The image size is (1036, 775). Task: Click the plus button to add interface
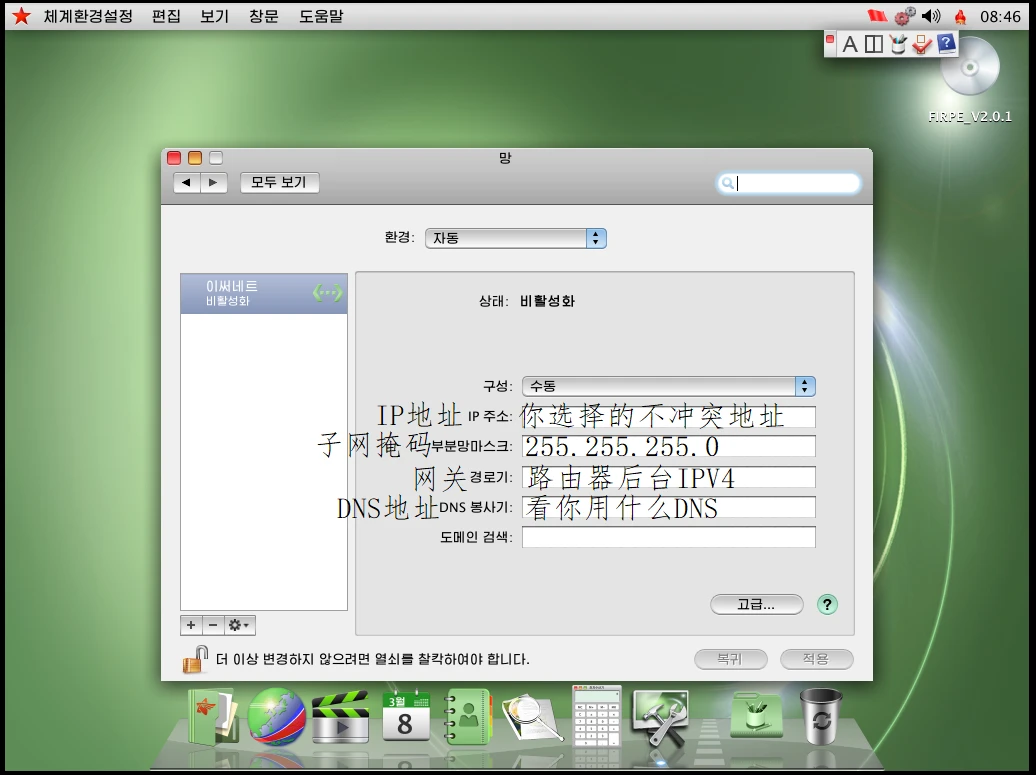click(191, 625)
